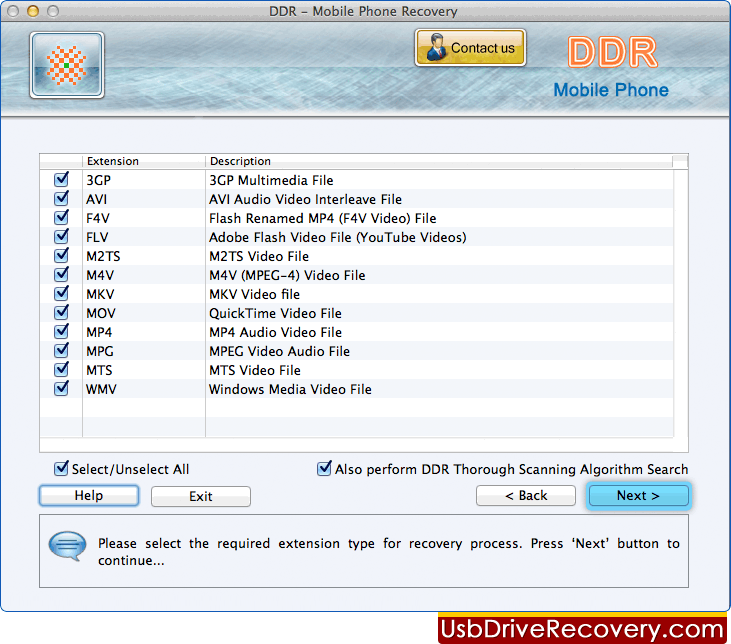The width and height of the screenshot is (731, 644).
Task: Go back with the < Back button
Action: pos(526,496)
